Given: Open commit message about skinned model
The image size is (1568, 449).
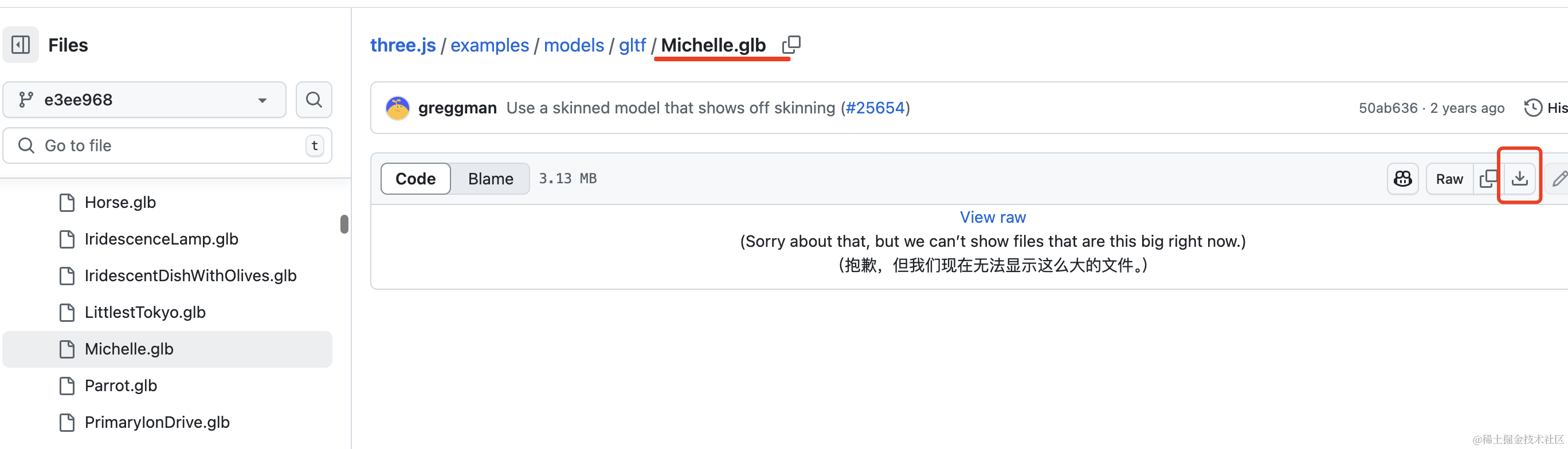Looking at the screenshot, I should click(670, 108).
